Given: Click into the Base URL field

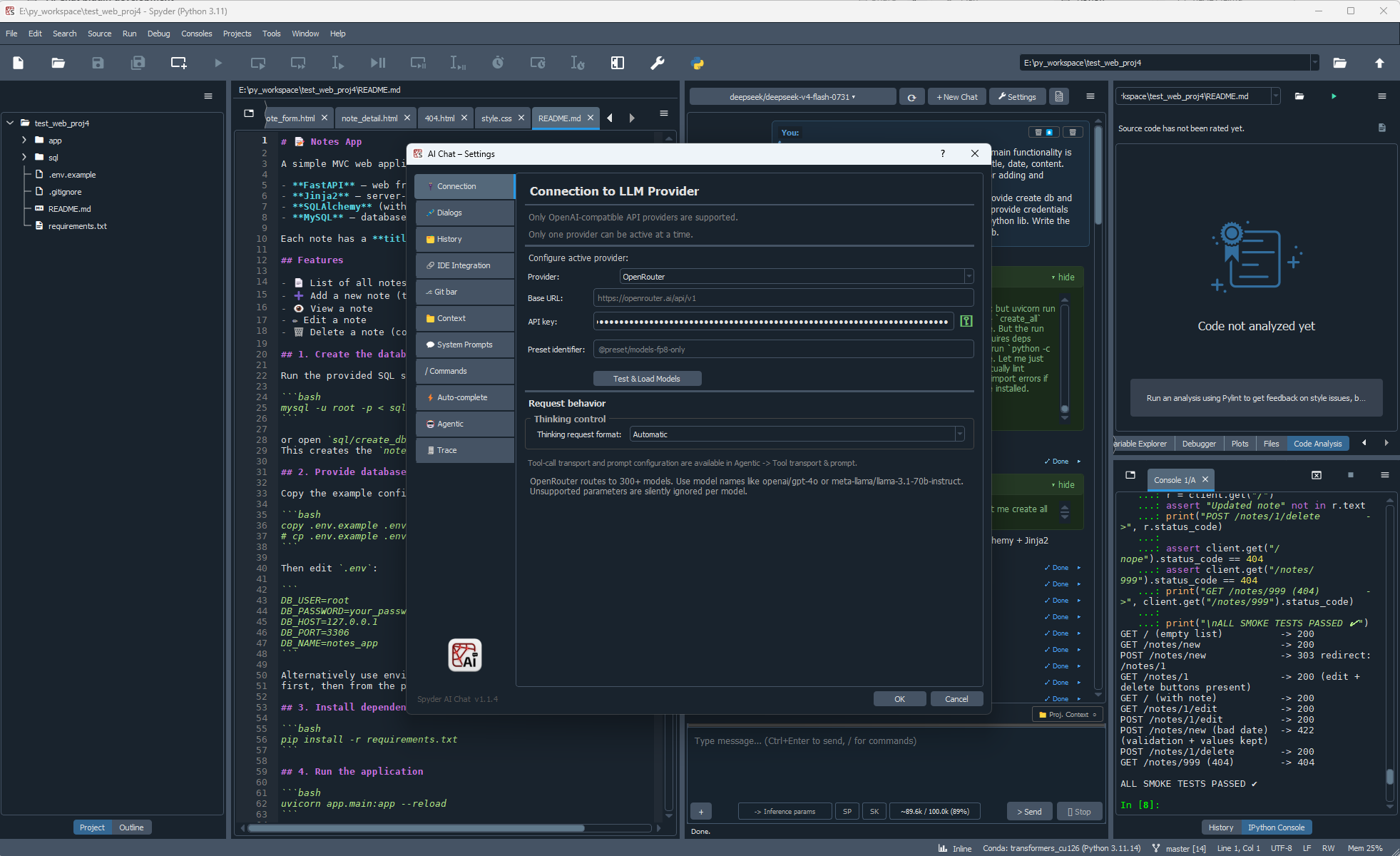Looking at the screenshot, I should [x=783, y=298].
